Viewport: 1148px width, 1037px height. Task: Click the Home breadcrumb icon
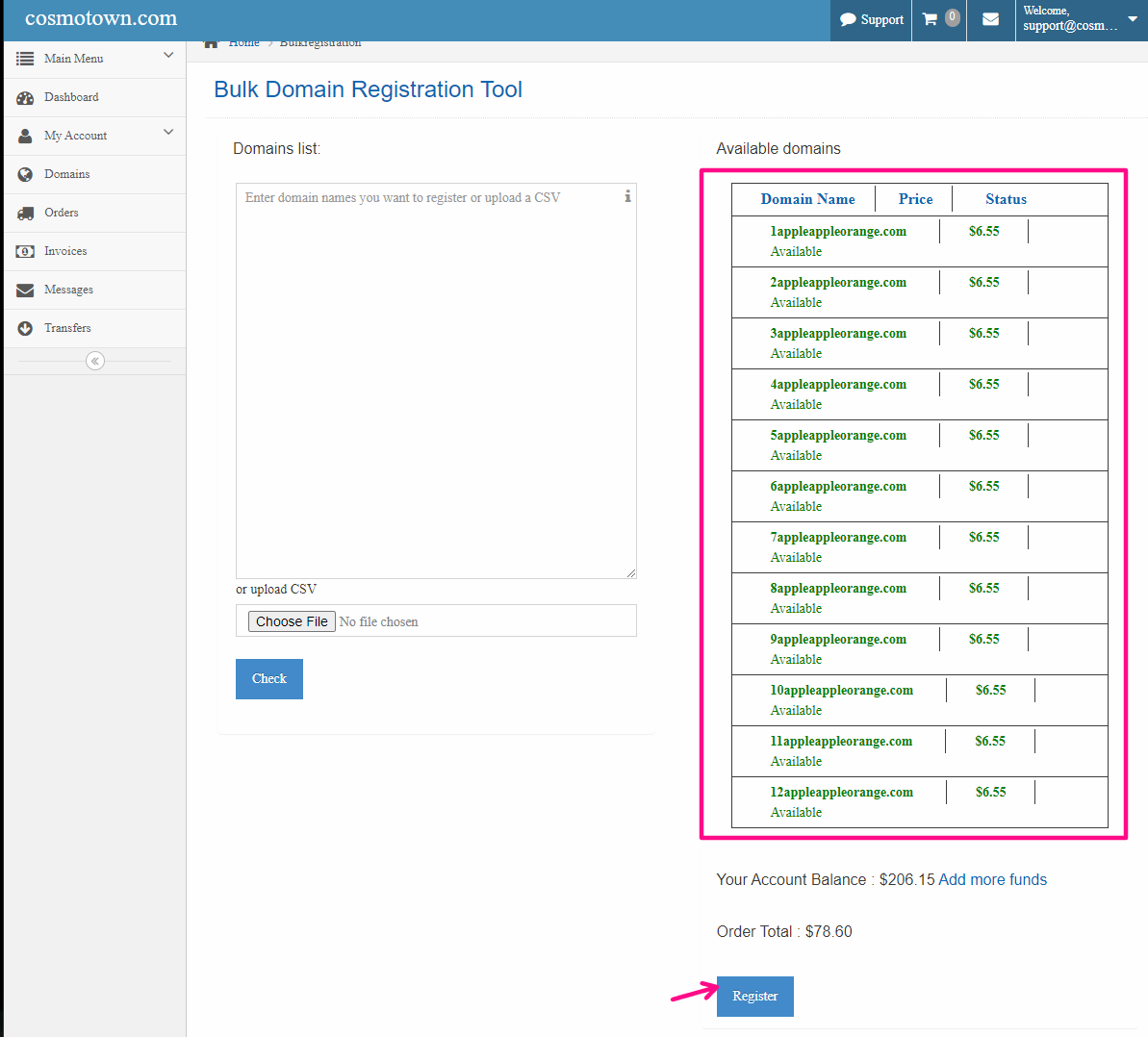[x=212, y=44]
